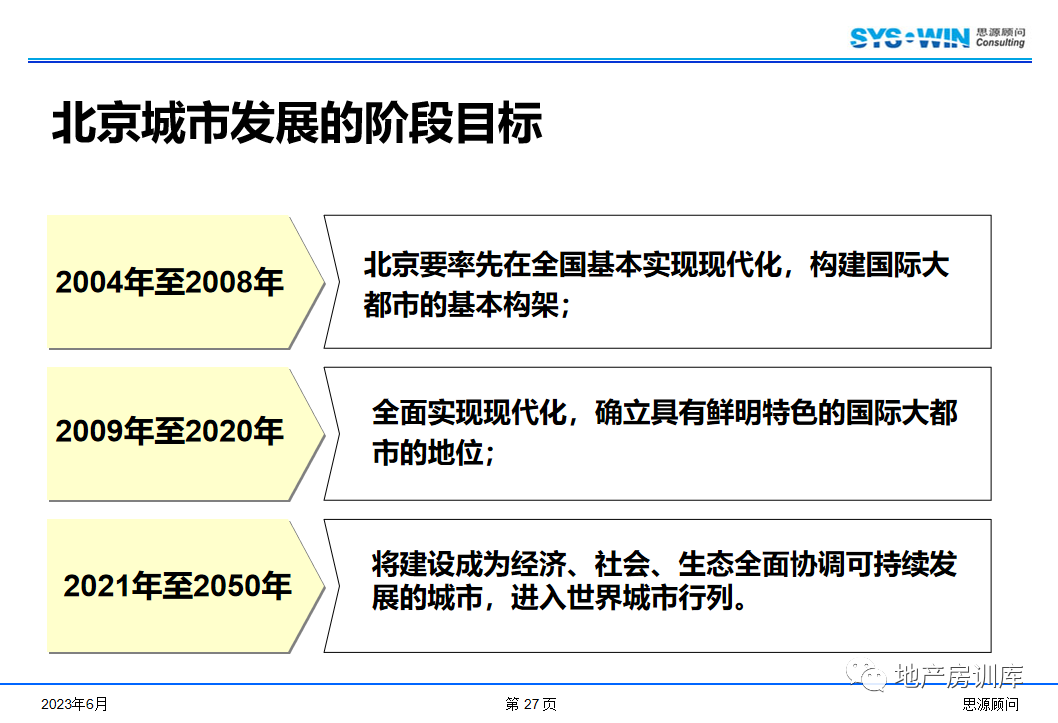The width and height of the screenshot is (1058, 723).
Task: Select text 都市的基本构架
Action: pyautogui.click(x=462, y=305)
